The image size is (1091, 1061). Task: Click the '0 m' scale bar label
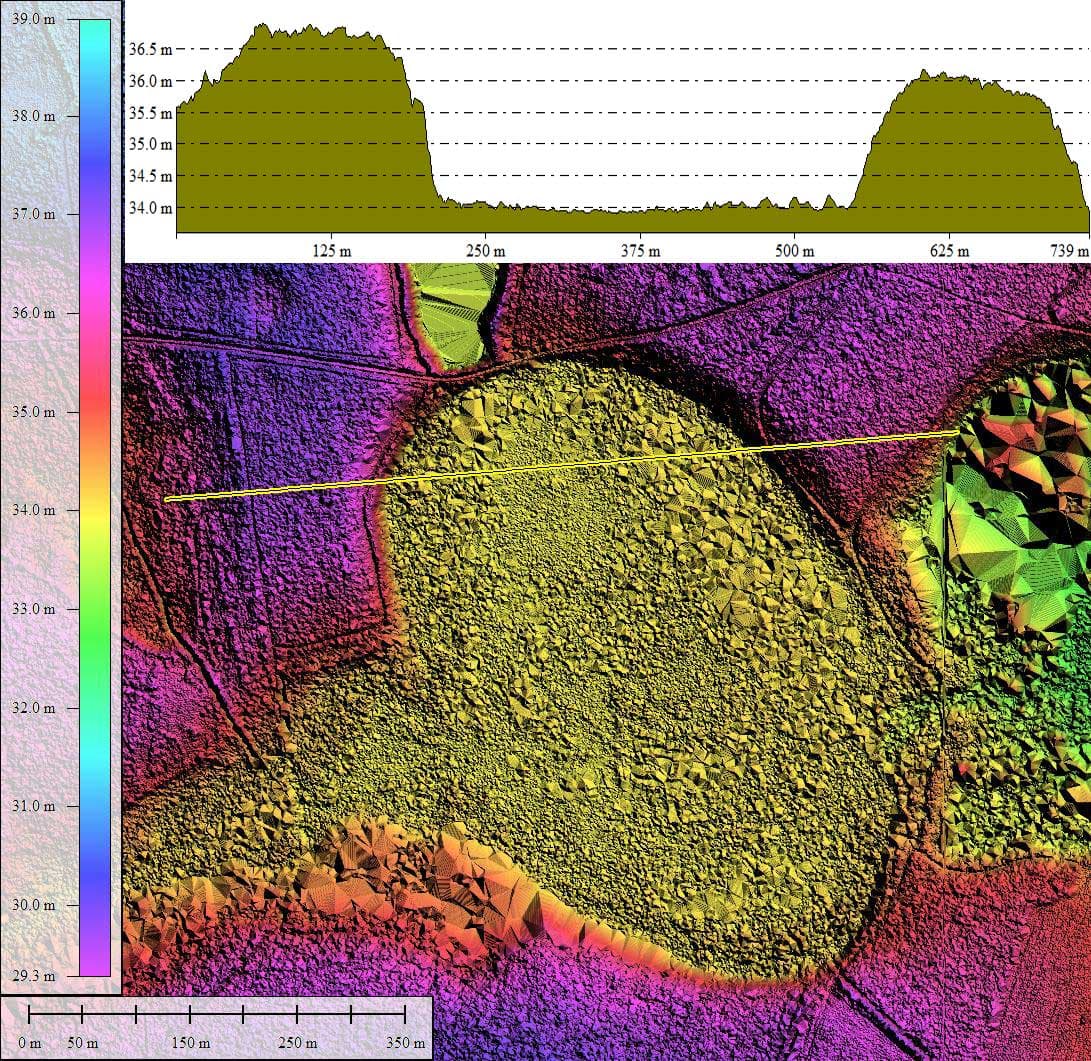click(x=29, y=1043)
